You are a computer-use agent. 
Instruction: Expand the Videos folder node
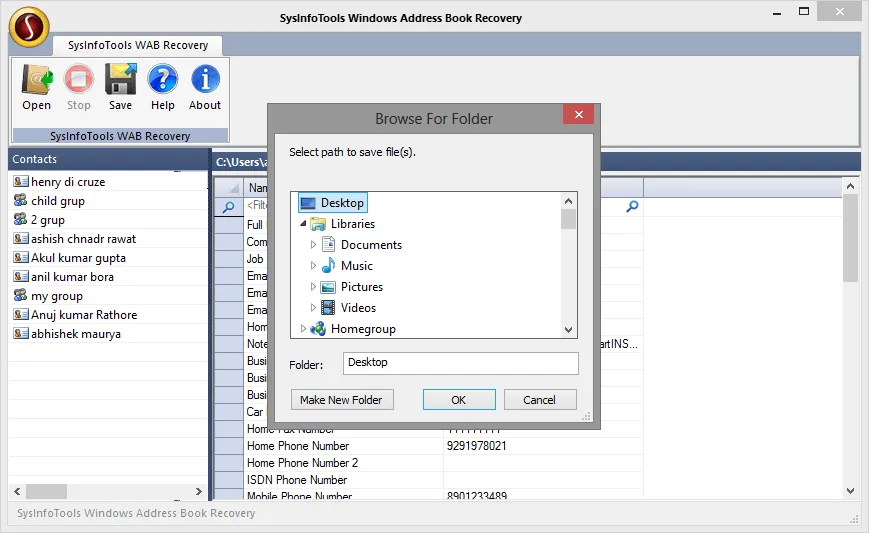point(313,308)
